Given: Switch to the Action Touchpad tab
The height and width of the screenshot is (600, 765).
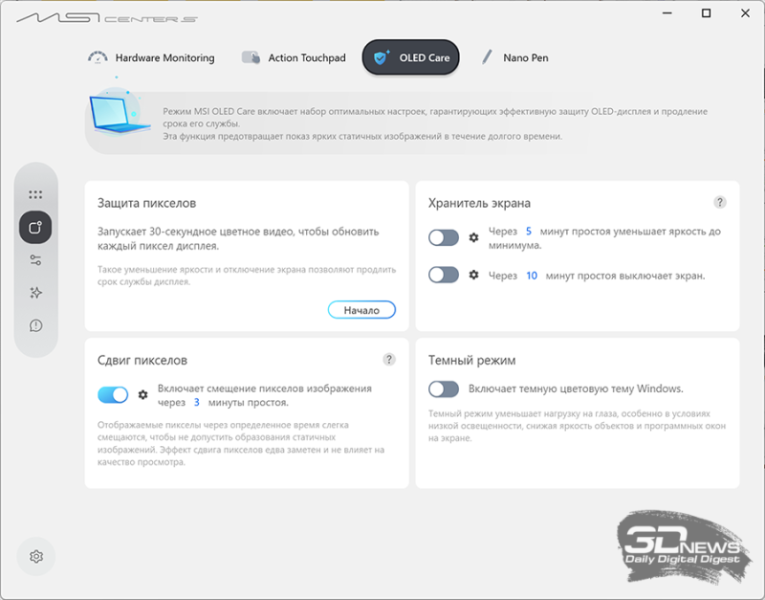Looking at the screenshot, I should pyautogui.click(x=294, y=58).
